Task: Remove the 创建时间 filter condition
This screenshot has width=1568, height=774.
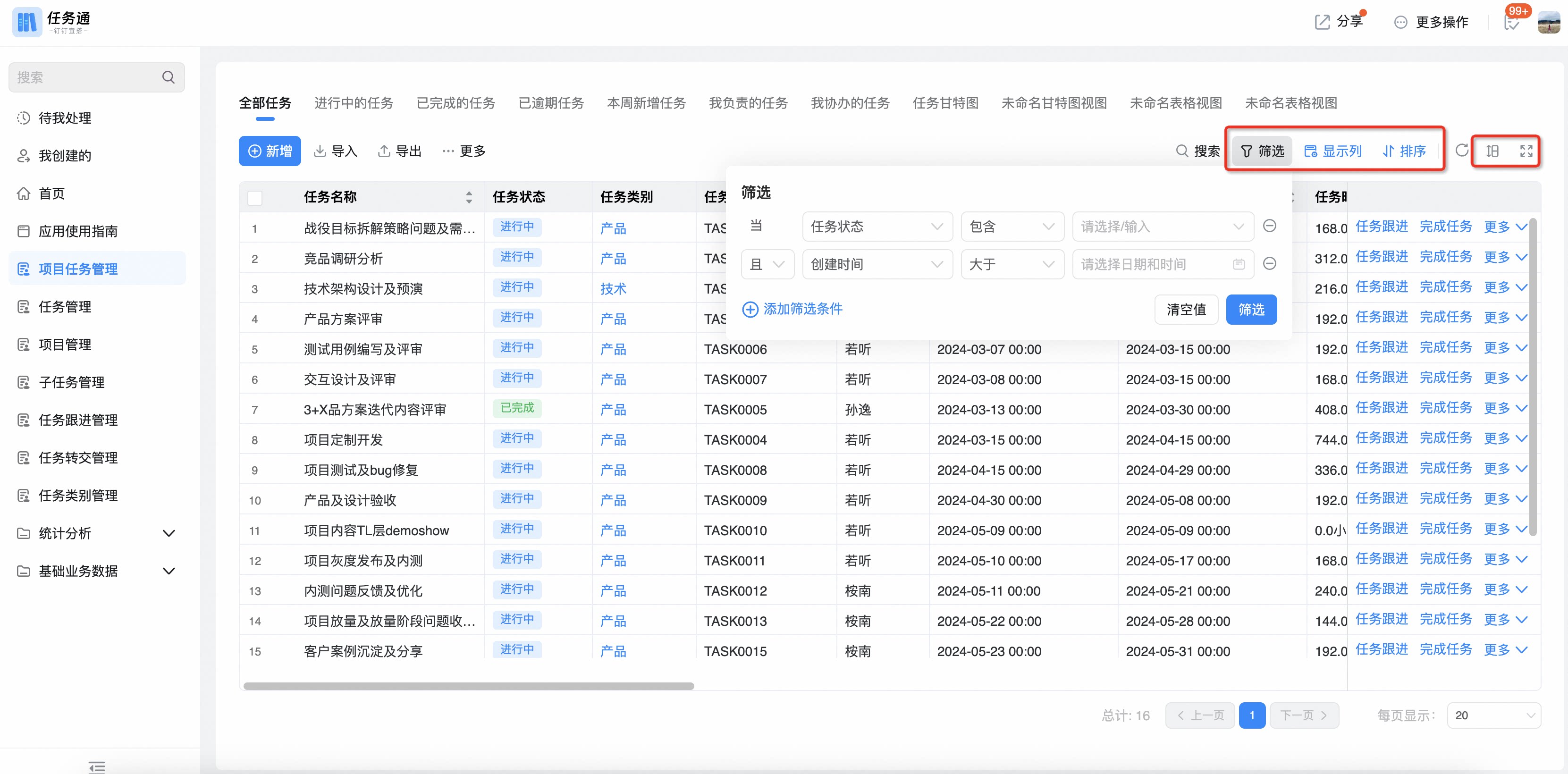Action: [x=1269, y=263]
